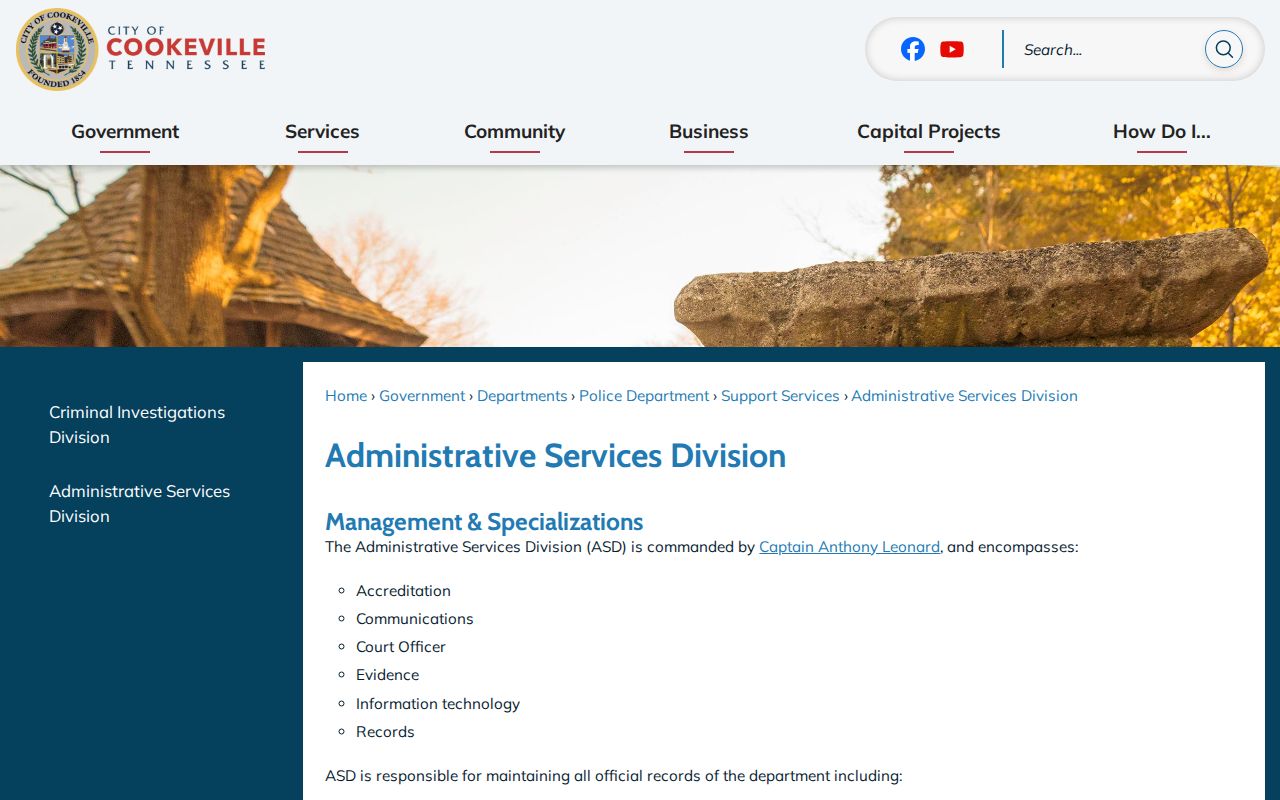Open Support Services breadcrumb
This screenshot has width=1280, height=800.
[780, 396]
